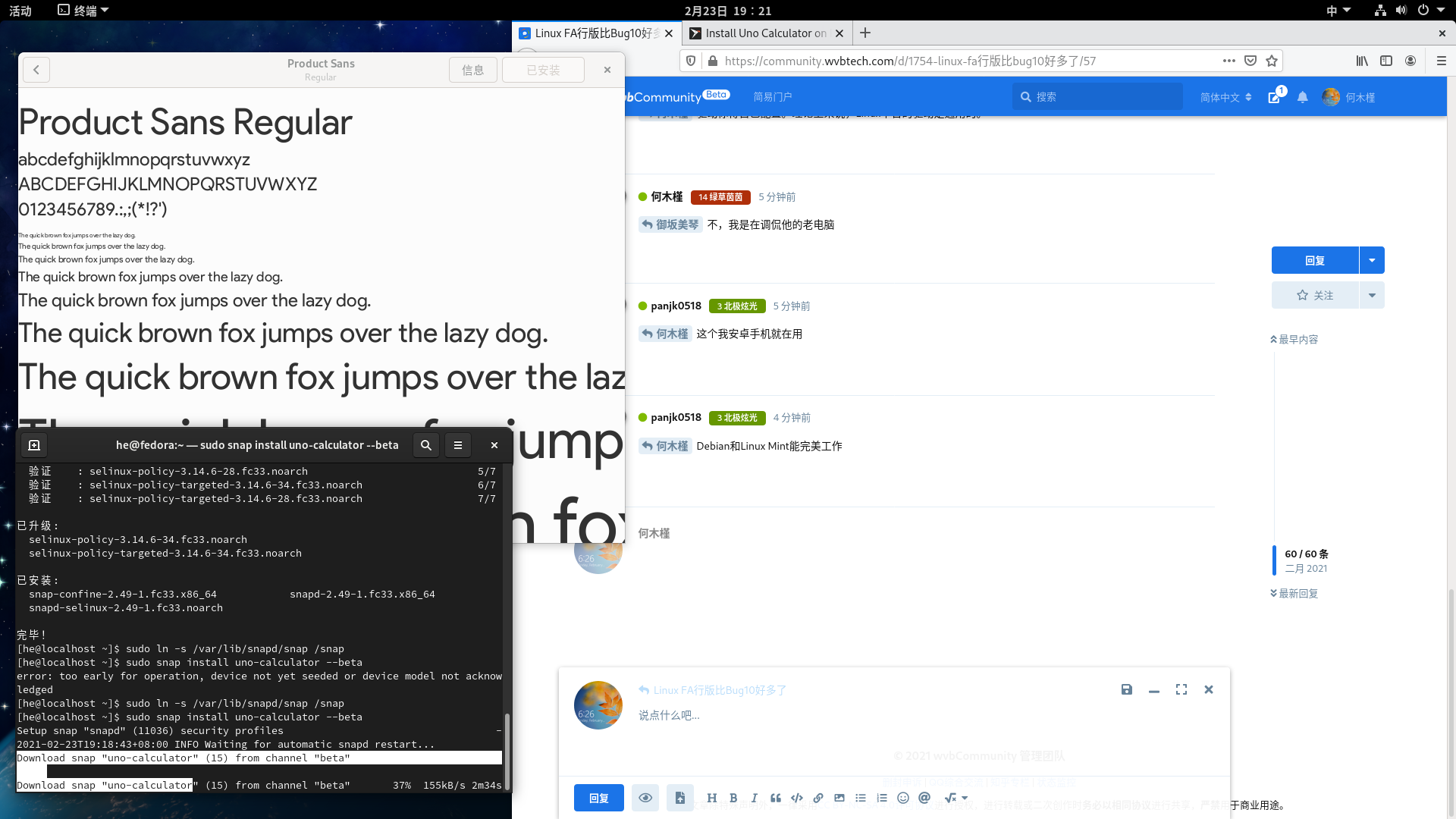Save draft with the floppy disk icon

click(1127, 689)
